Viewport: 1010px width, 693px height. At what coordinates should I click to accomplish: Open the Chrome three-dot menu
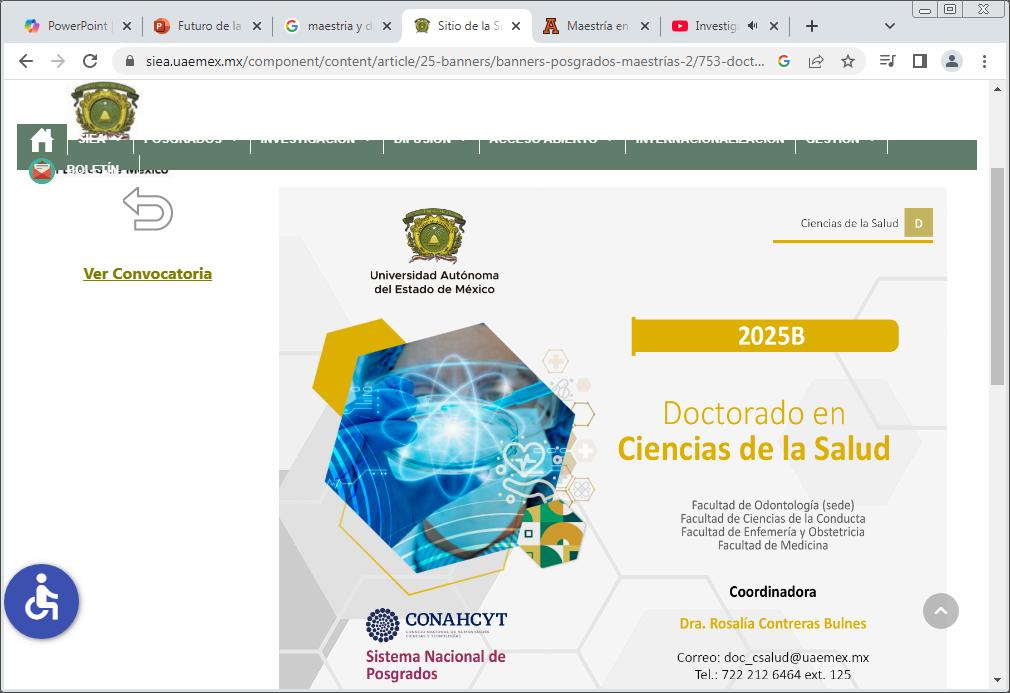point(984,61)
